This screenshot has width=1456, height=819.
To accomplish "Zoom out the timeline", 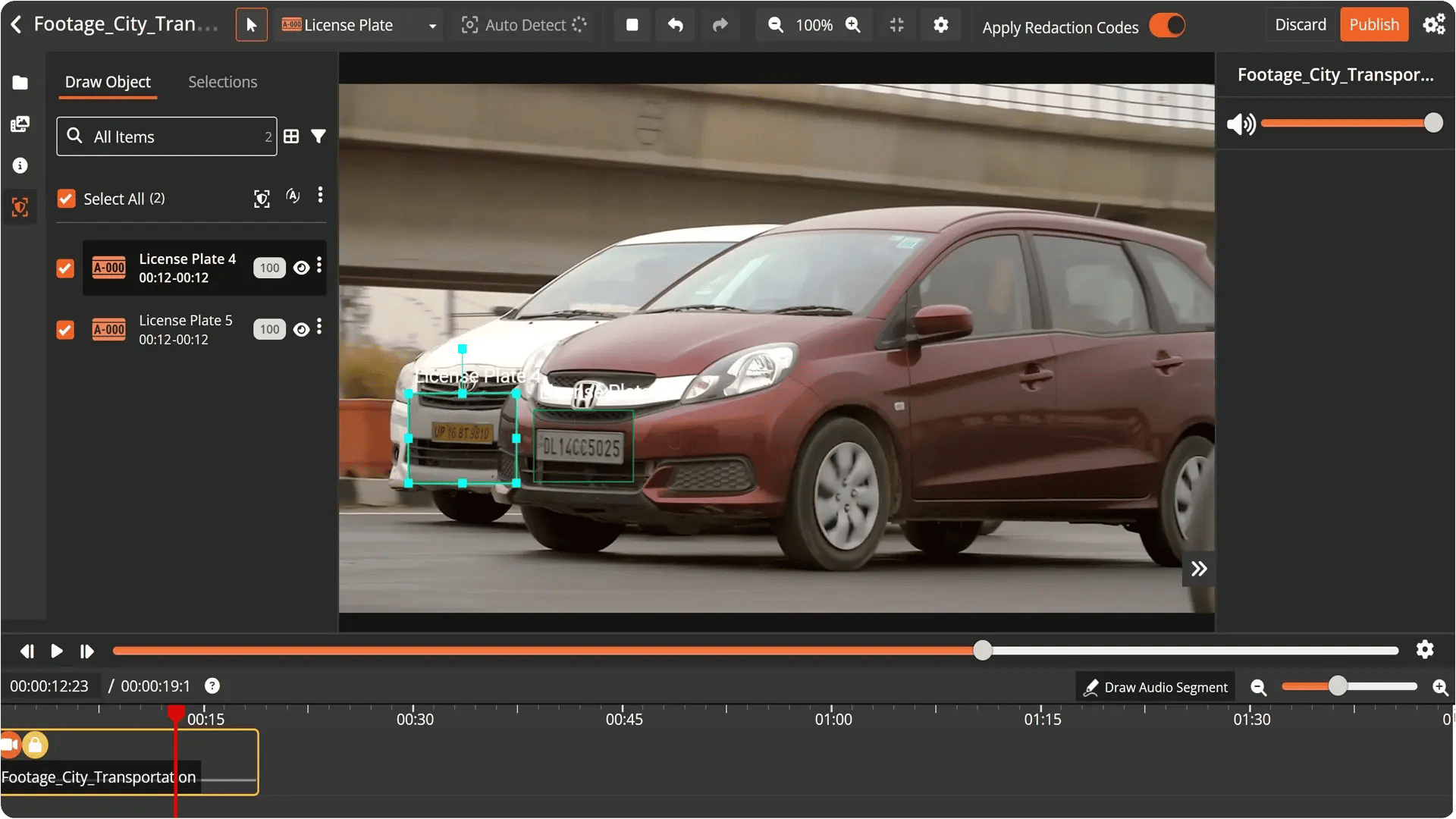I will click(x=1259, y=688).
